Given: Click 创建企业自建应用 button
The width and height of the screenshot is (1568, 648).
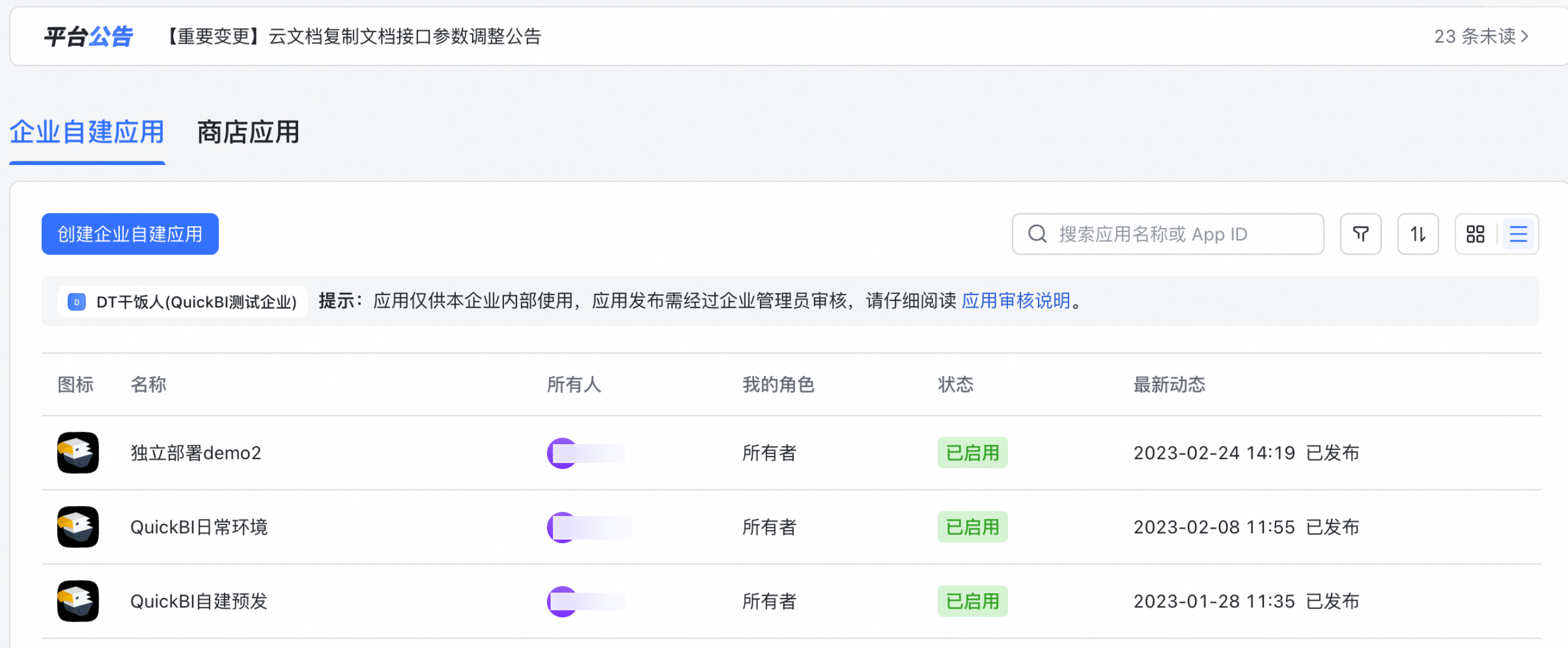Looking at the screenshot, I should pos(130,234).
